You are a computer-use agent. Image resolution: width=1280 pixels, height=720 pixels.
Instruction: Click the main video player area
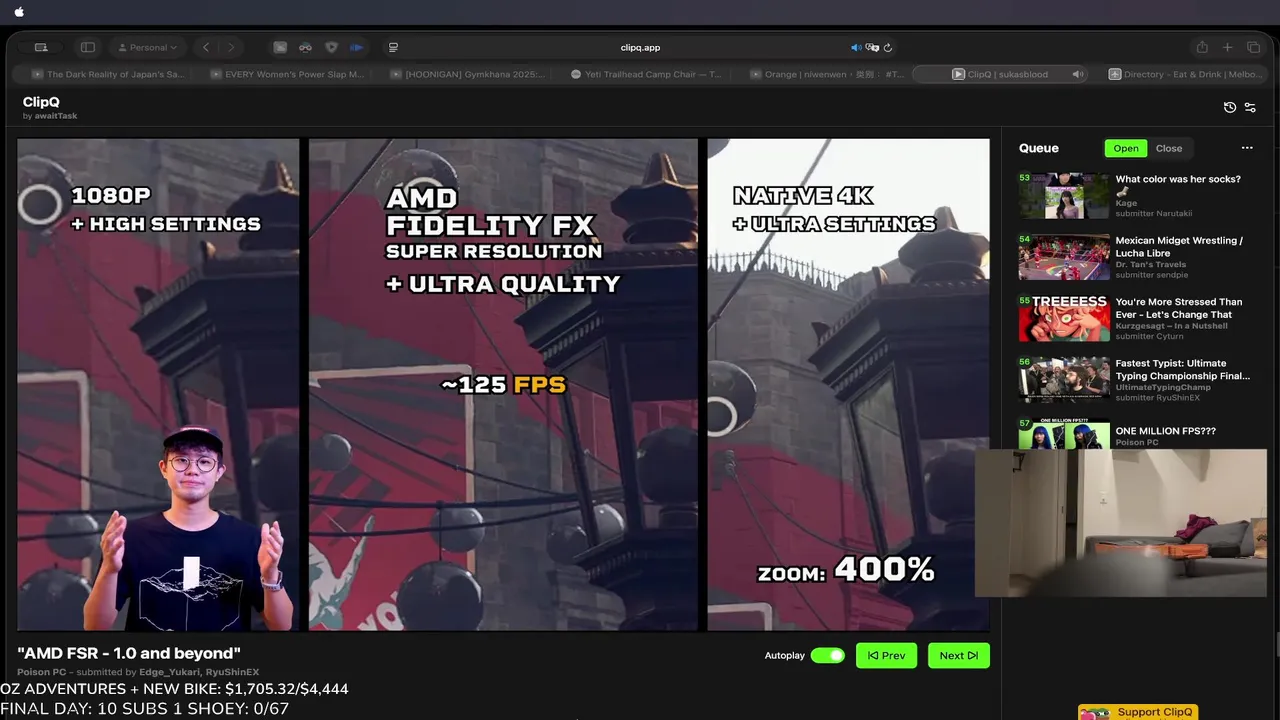pyautogui.click(x=503, y=385)
